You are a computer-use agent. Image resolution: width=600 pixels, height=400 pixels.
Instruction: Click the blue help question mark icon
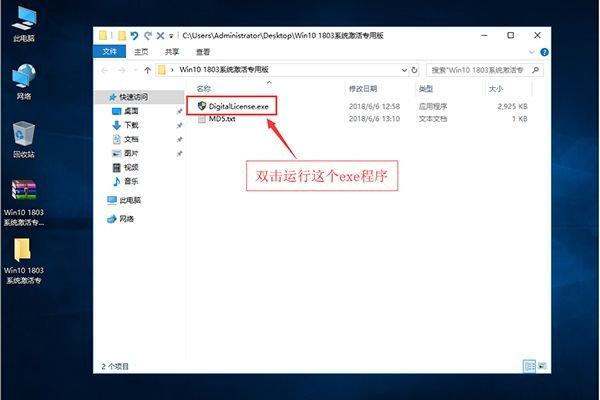click(544, 52)
